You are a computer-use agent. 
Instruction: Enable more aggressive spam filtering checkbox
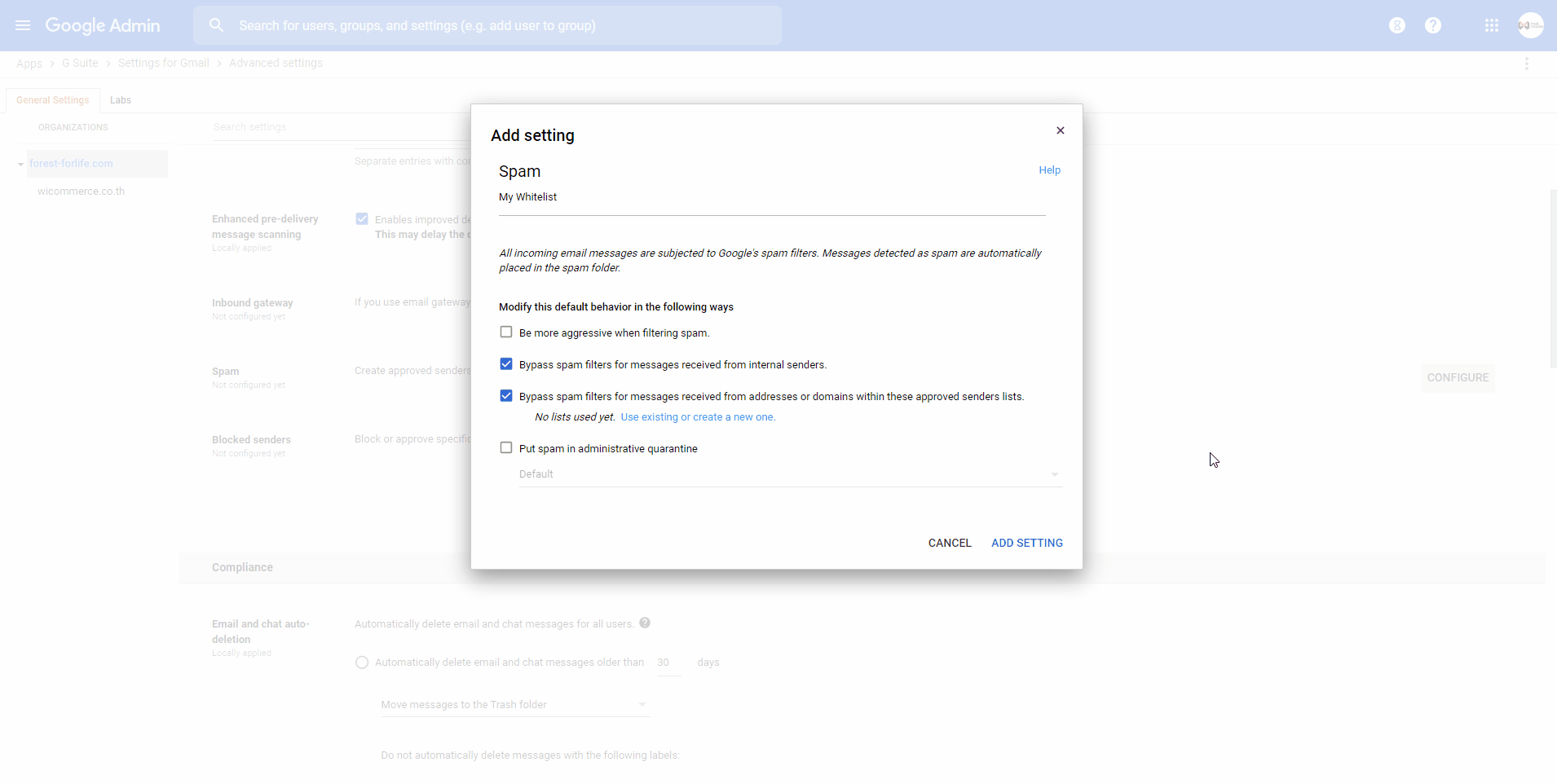click(x=506, y=333)
